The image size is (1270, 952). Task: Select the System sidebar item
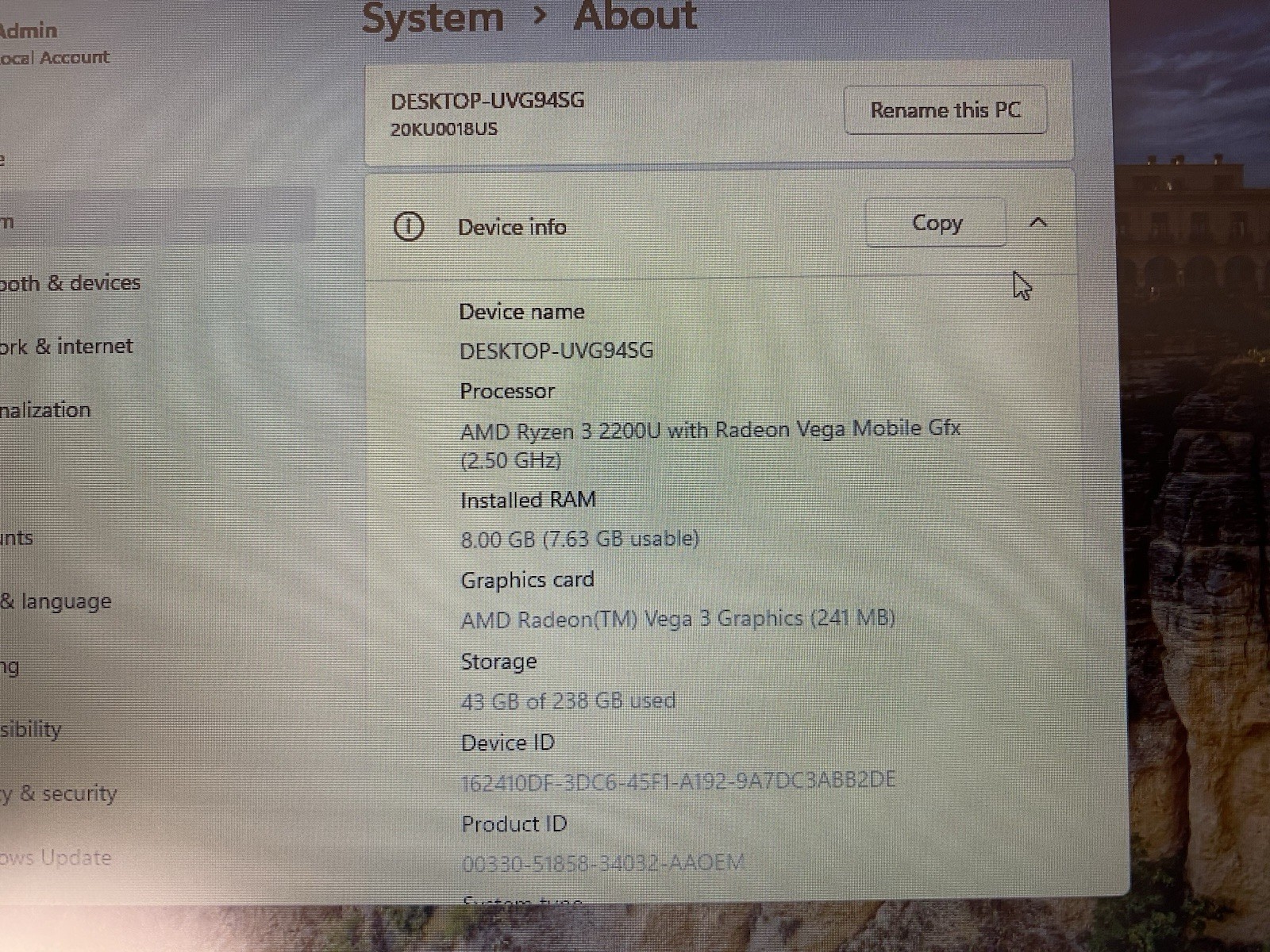pos(157,216)
